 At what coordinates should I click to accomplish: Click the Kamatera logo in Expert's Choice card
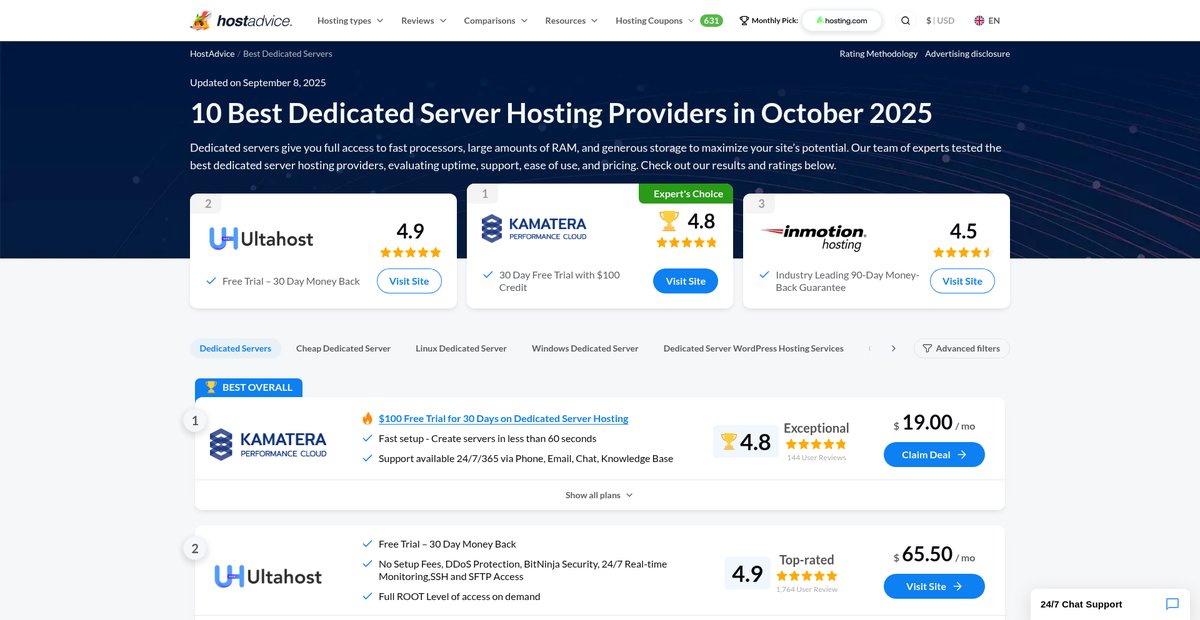click(534, 228)
